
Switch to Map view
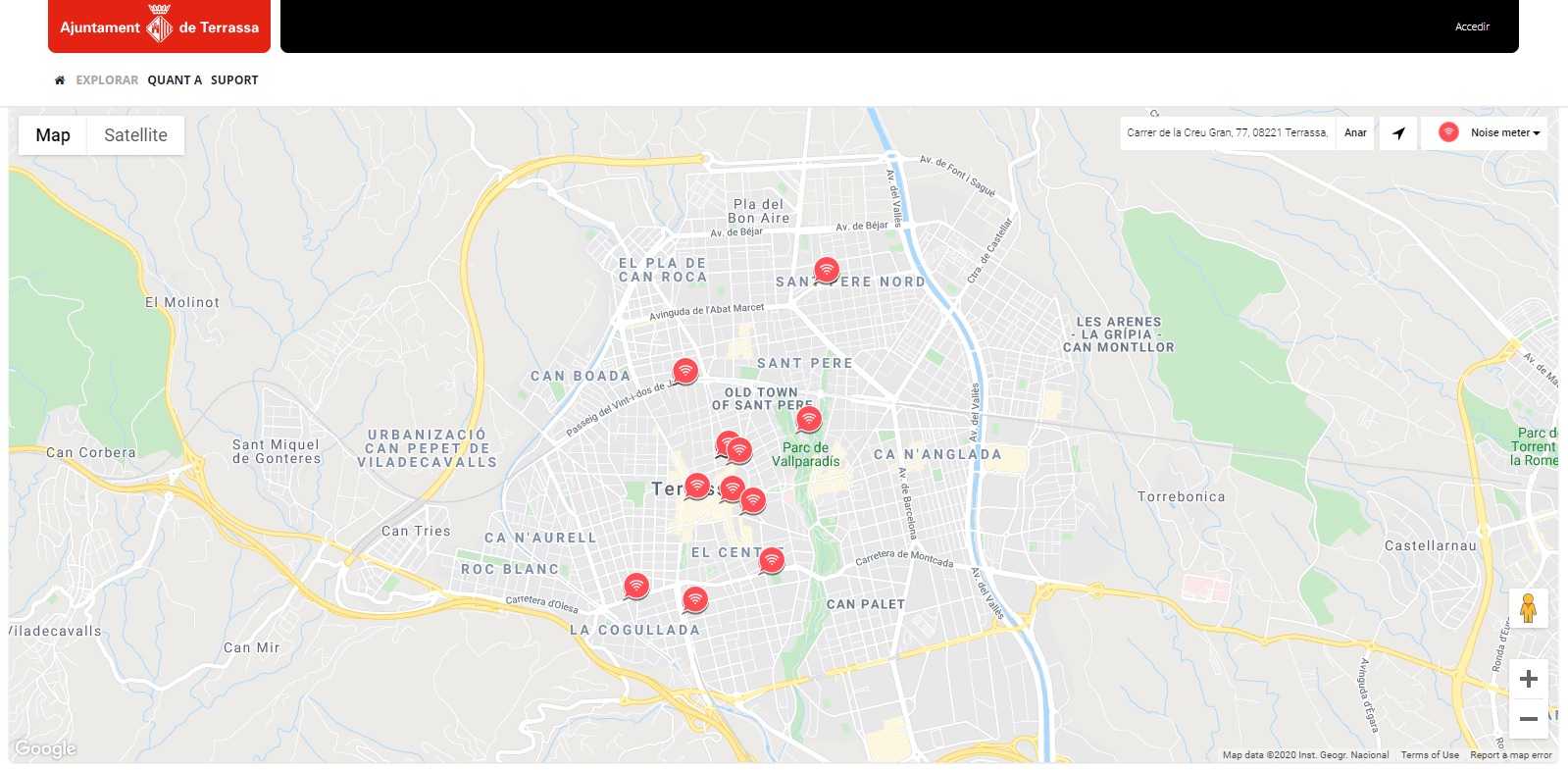point(53,135)
